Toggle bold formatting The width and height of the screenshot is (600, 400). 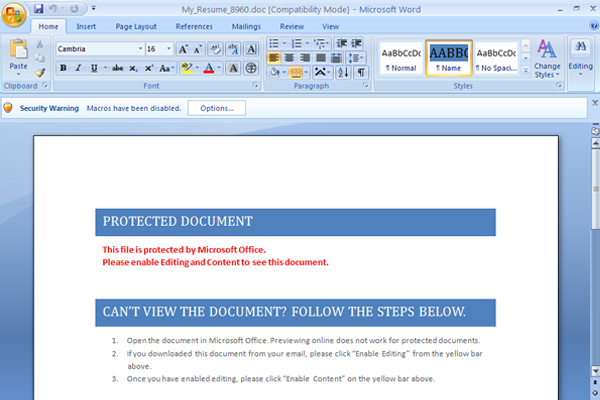click(64, 68)
